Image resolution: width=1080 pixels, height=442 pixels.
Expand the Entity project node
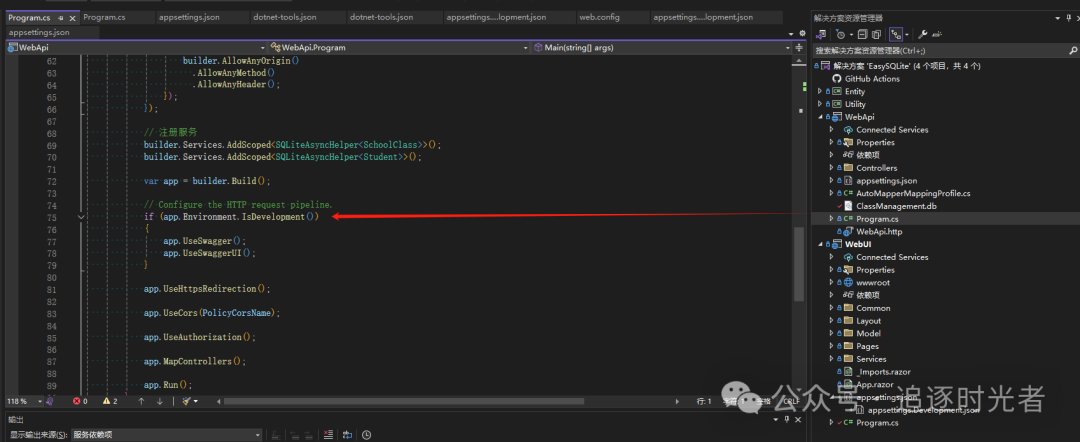(x=820, y=91)
